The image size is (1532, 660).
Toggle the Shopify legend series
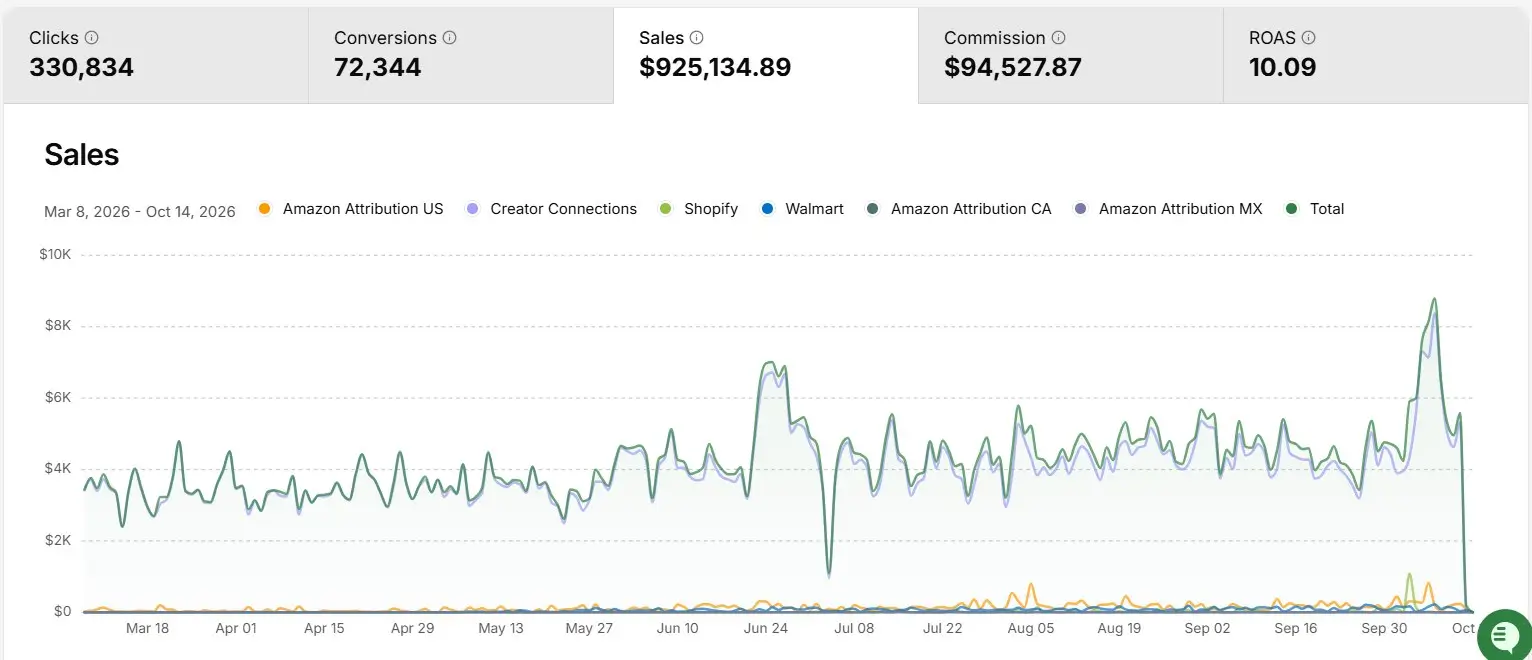tap(698, 209)
